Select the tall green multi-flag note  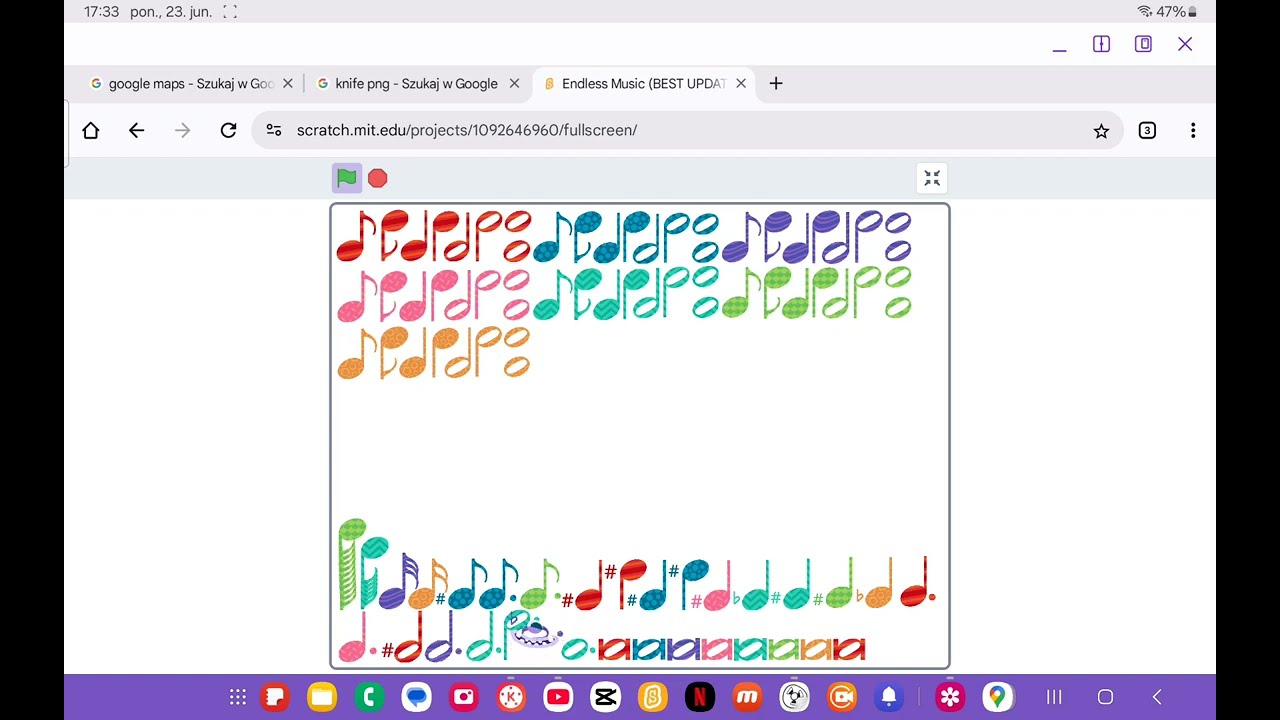pos(350,563)
